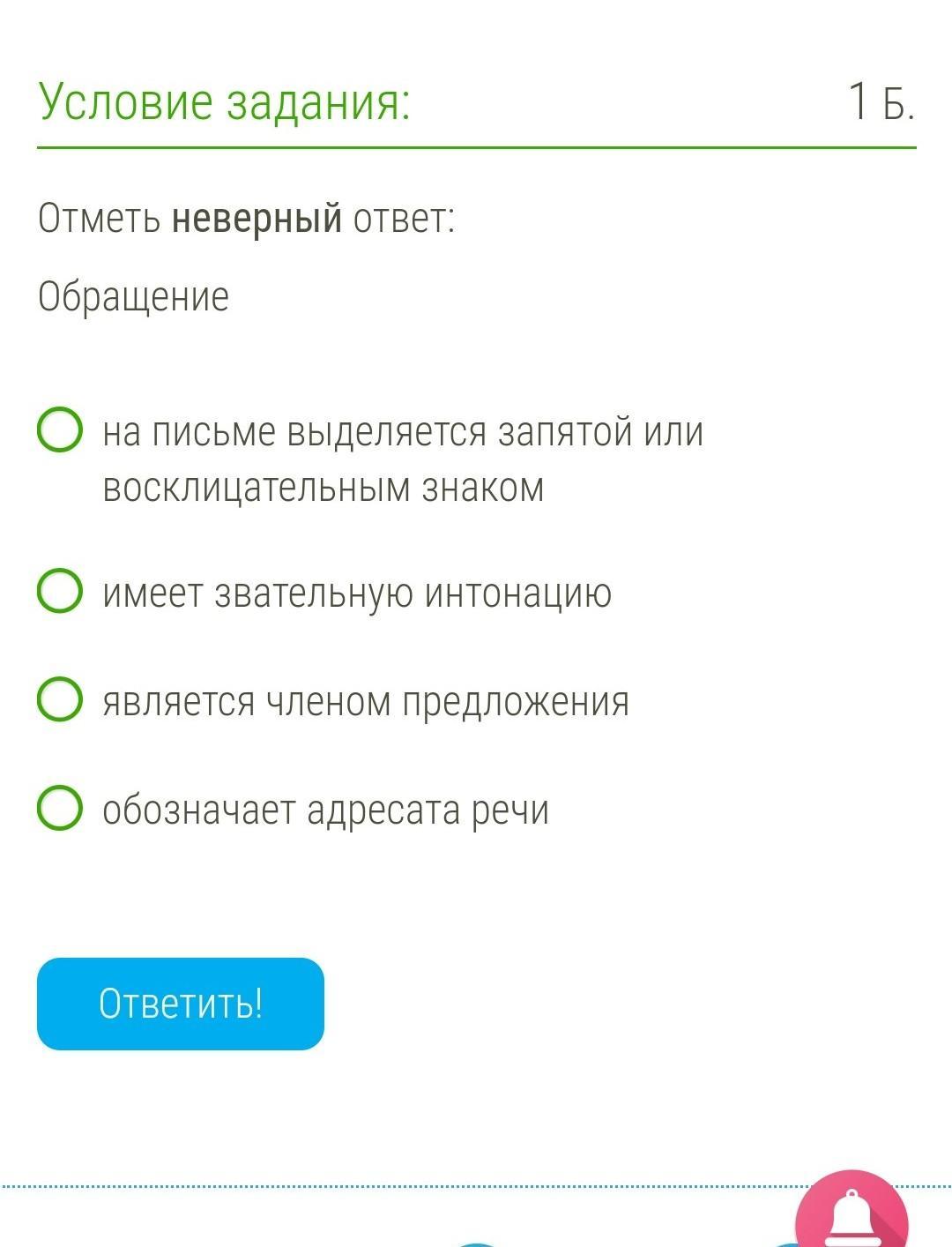
Task: Click the option text 'обозначает адресата речи'
Action: tap(325, 810)
